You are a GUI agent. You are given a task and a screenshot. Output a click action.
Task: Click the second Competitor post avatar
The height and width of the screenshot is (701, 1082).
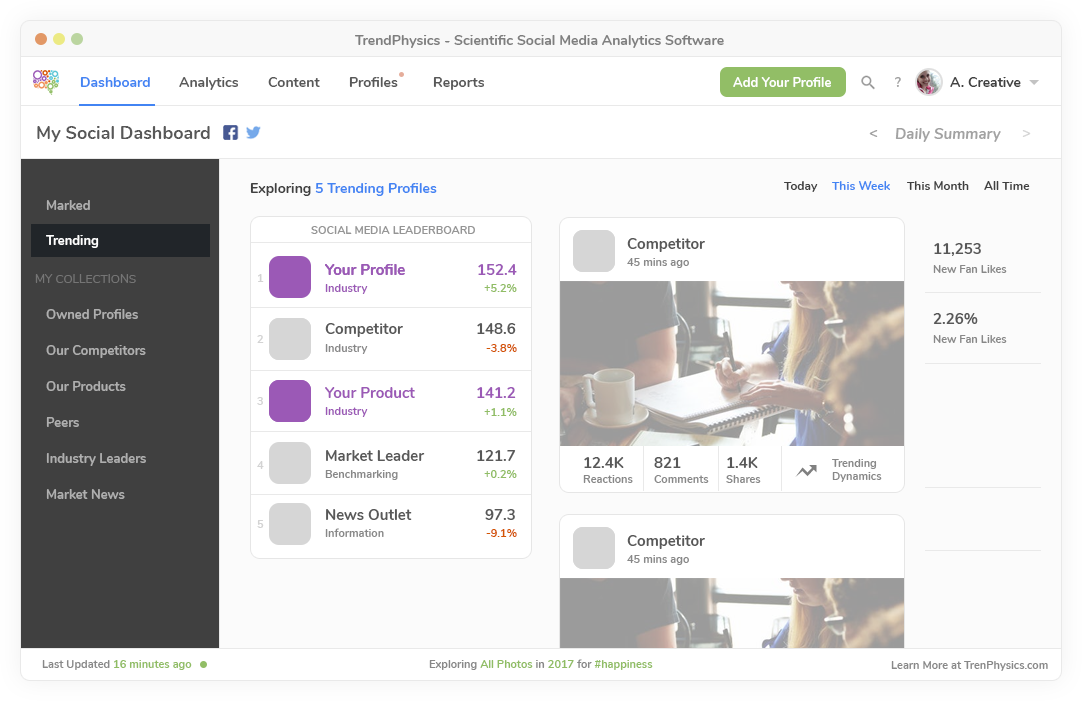[594, 548]
